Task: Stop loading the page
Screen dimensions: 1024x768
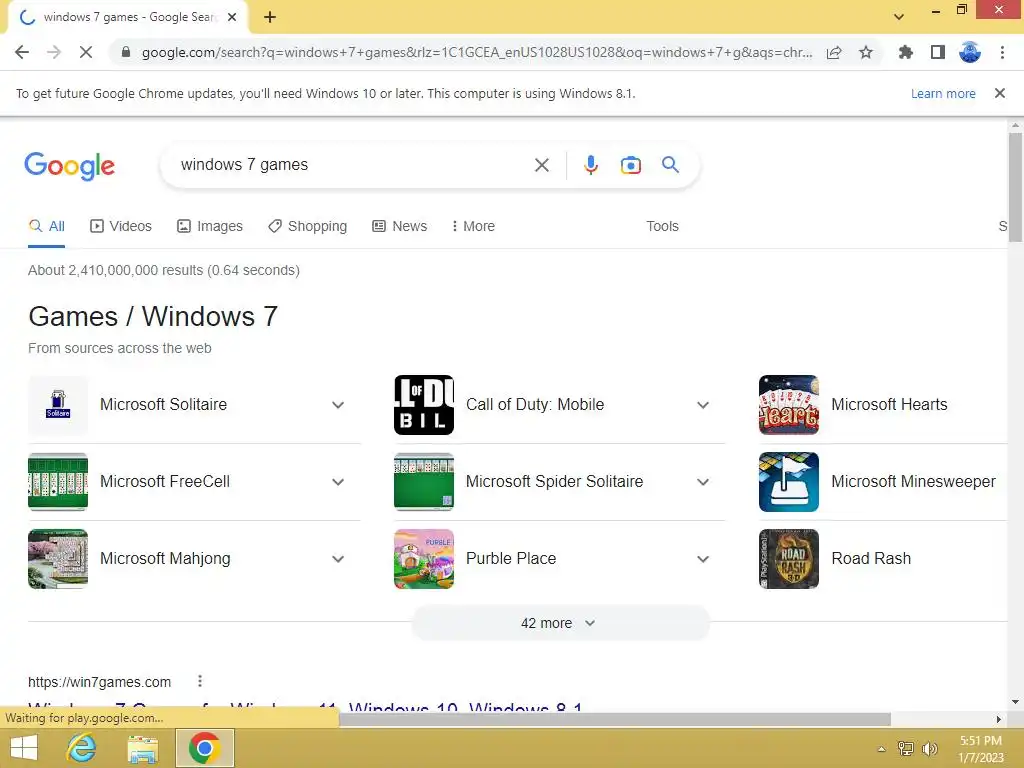Action: 86,52
